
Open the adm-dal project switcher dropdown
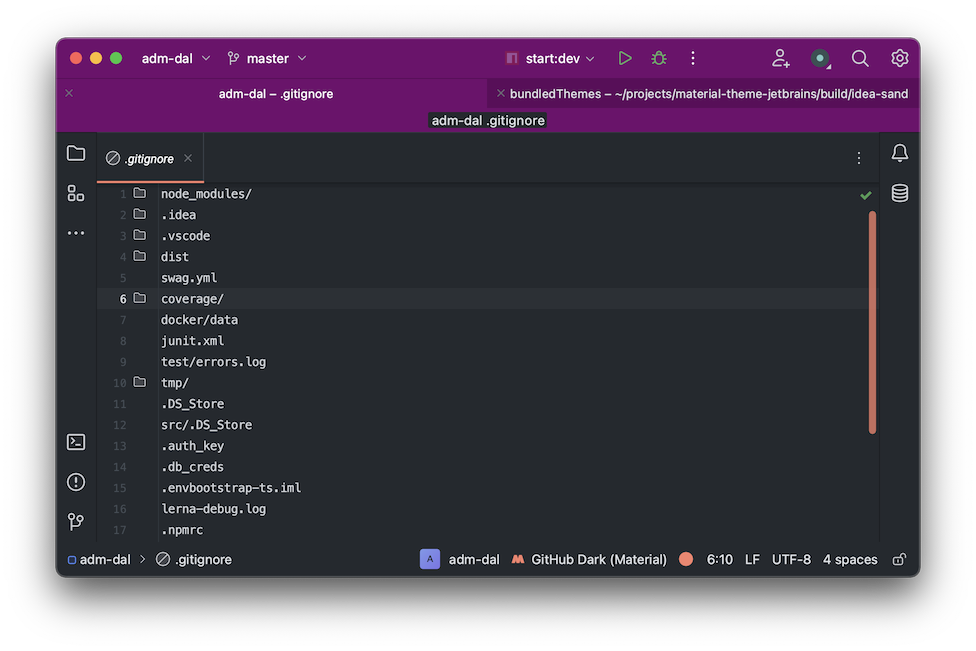[174, 58]
